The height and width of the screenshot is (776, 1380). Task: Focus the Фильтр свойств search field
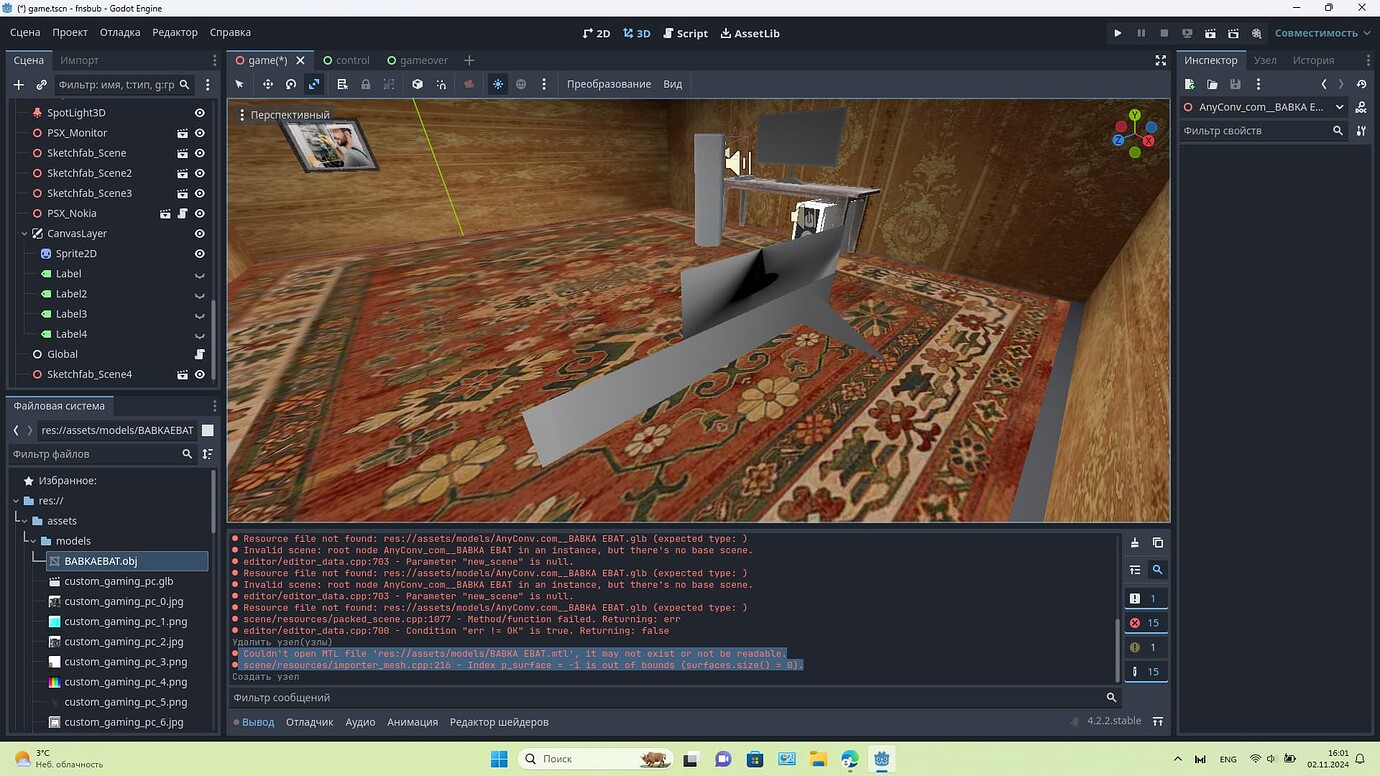[x=1263, y=131]
